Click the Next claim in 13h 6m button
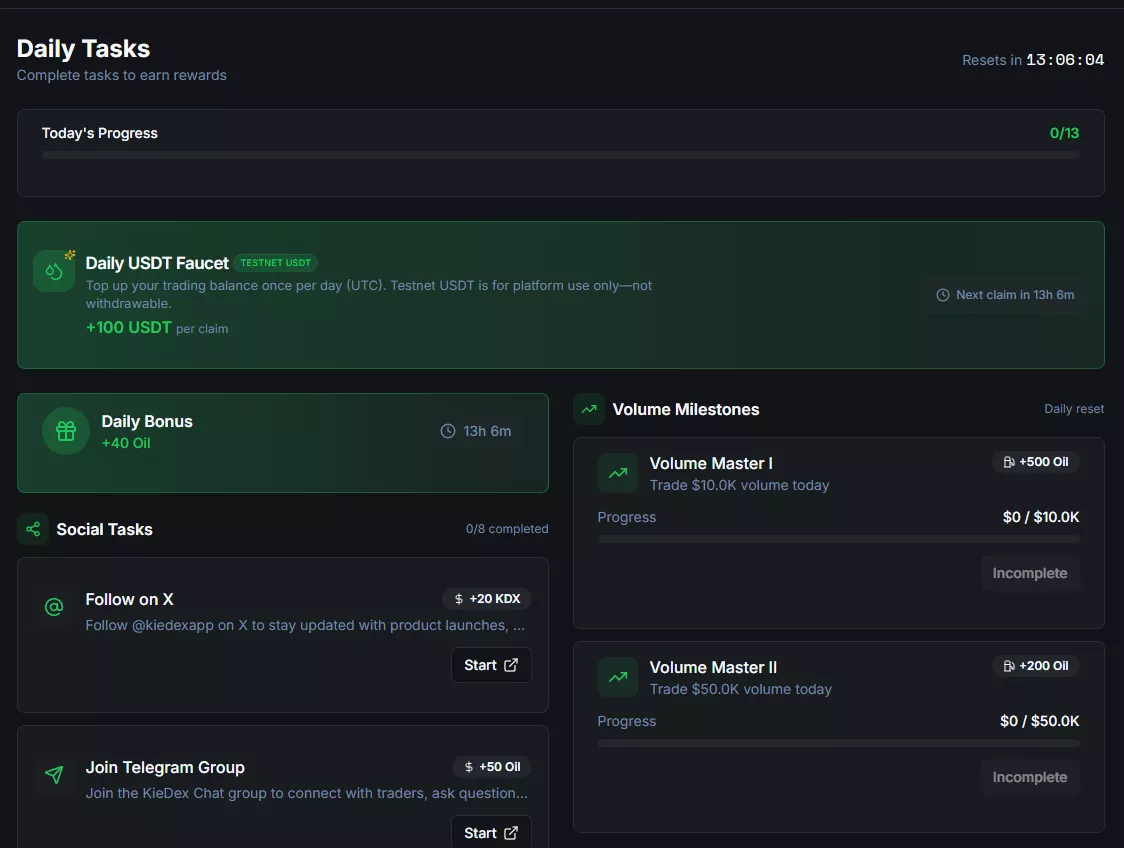1124x848 pixels. click(1005, 295)
